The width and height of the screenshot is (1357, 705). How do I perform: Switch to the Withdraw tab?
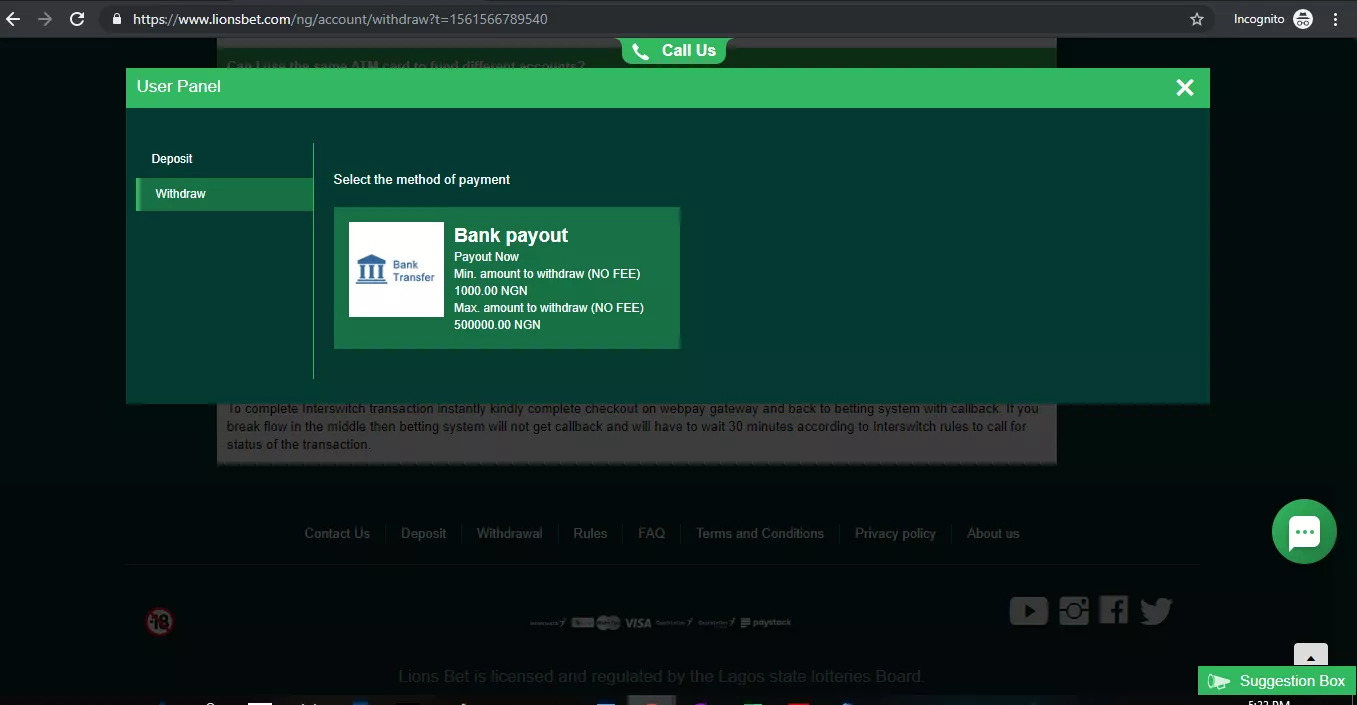pyautogui.click(x=180, y=193)
